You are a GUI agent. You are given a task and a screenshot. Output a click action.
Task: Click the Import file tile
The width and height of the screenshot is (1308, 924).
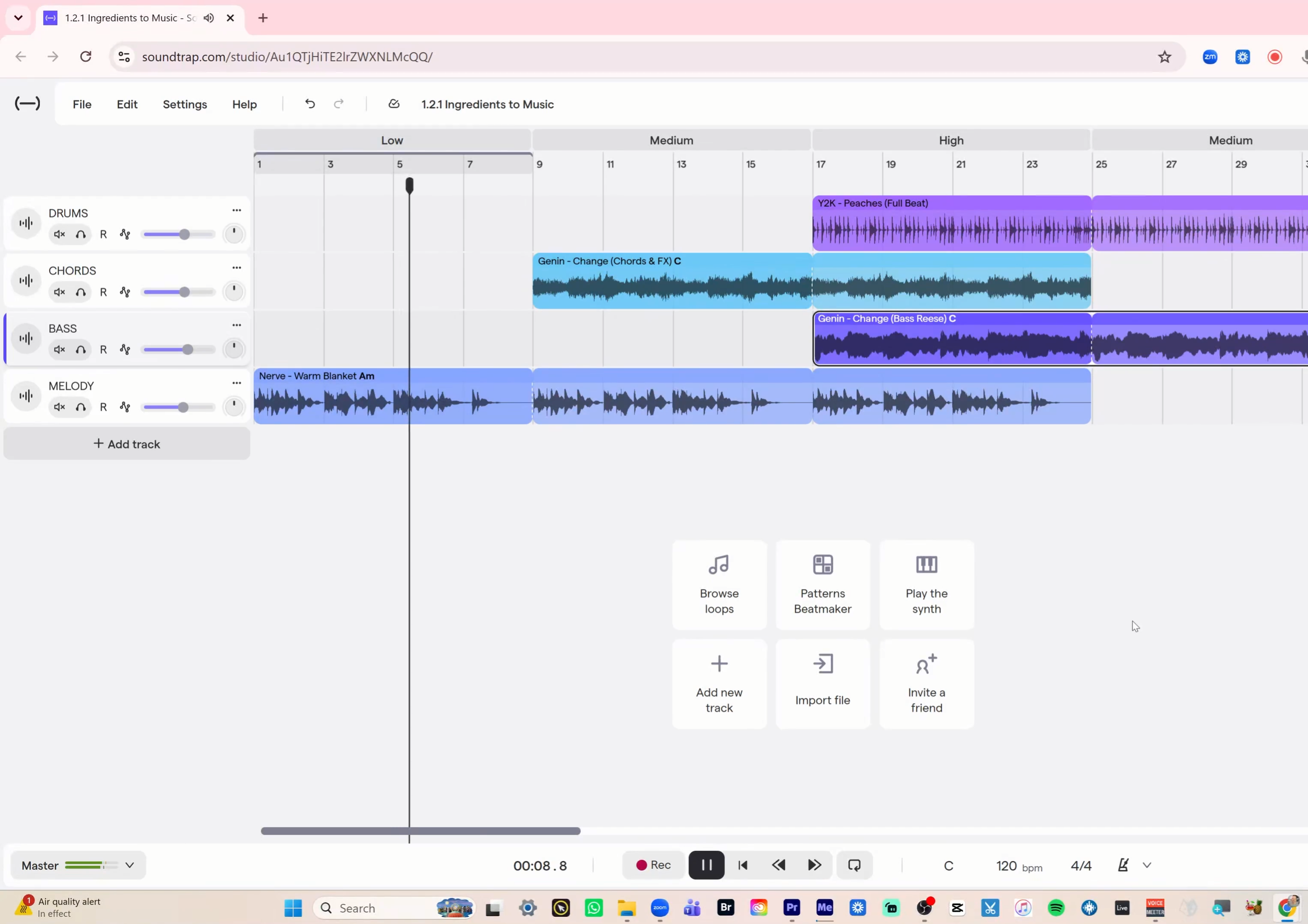(822, 684)
